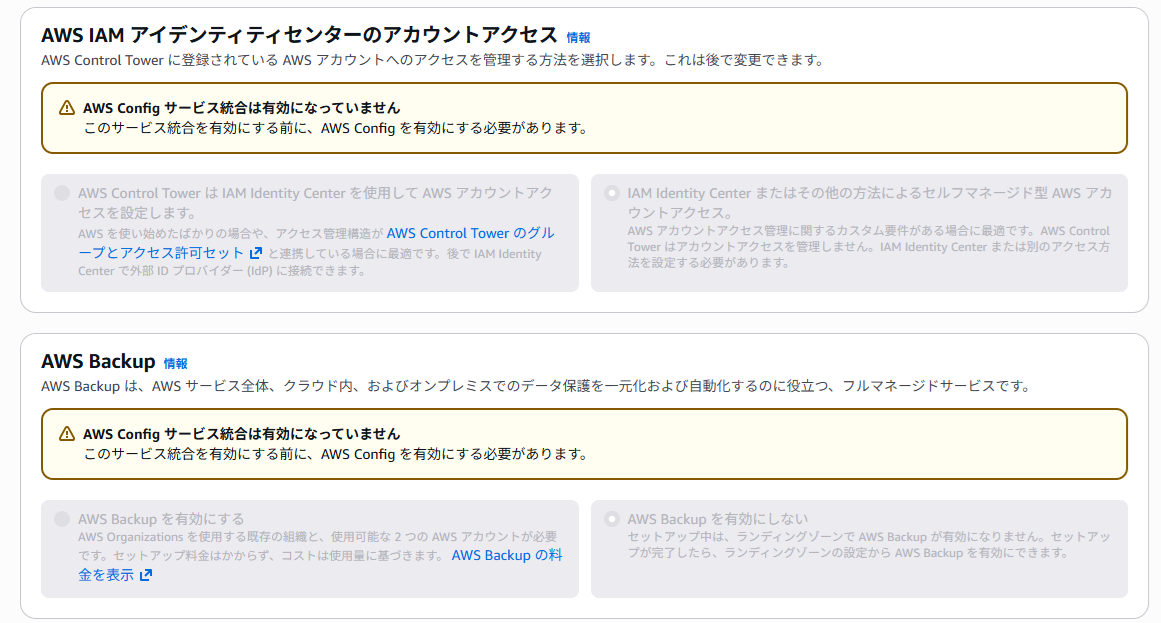
Task: Click warning triangle icon in AWS Backup alert
Action: point(67,434)
